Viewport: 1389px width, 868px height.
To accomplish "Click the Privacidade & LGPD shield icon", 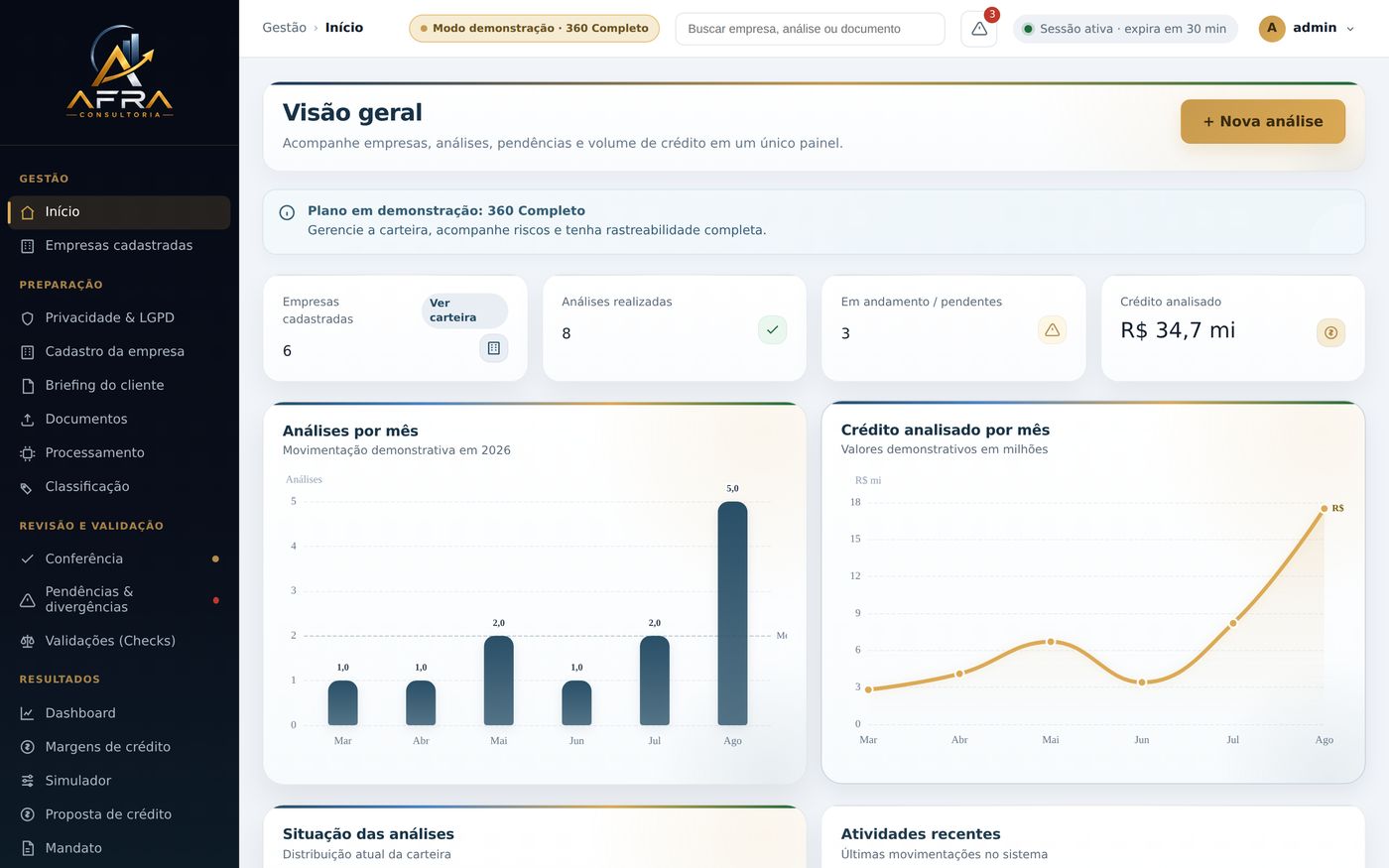I will (x=28, y=318).
